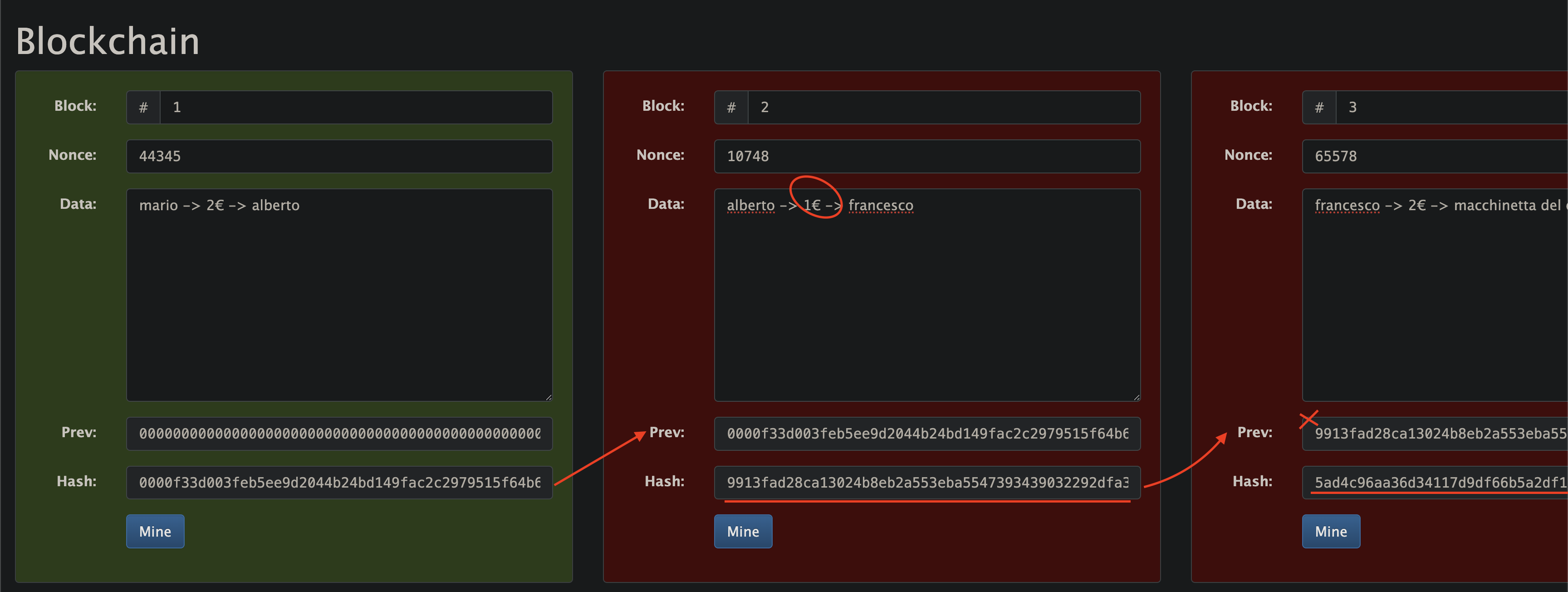1568x592 pixels.
Task: Click the Nonce field containing 10748
Action: tap(927, 156)
